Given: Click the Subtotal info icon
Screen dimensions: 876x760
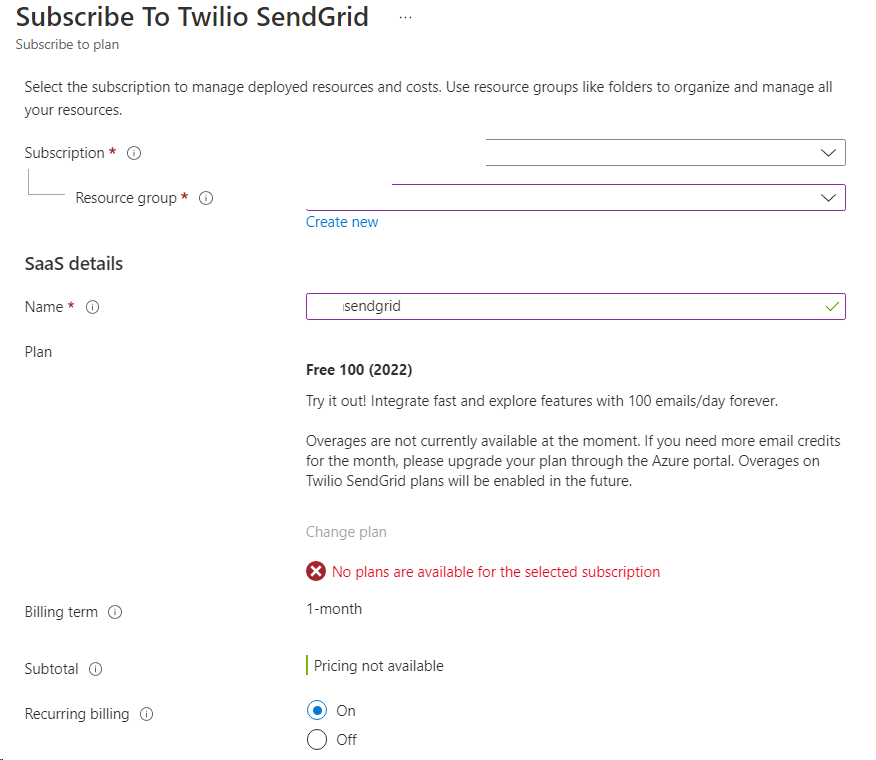Looking at the screenshot, I should point(96,669).
